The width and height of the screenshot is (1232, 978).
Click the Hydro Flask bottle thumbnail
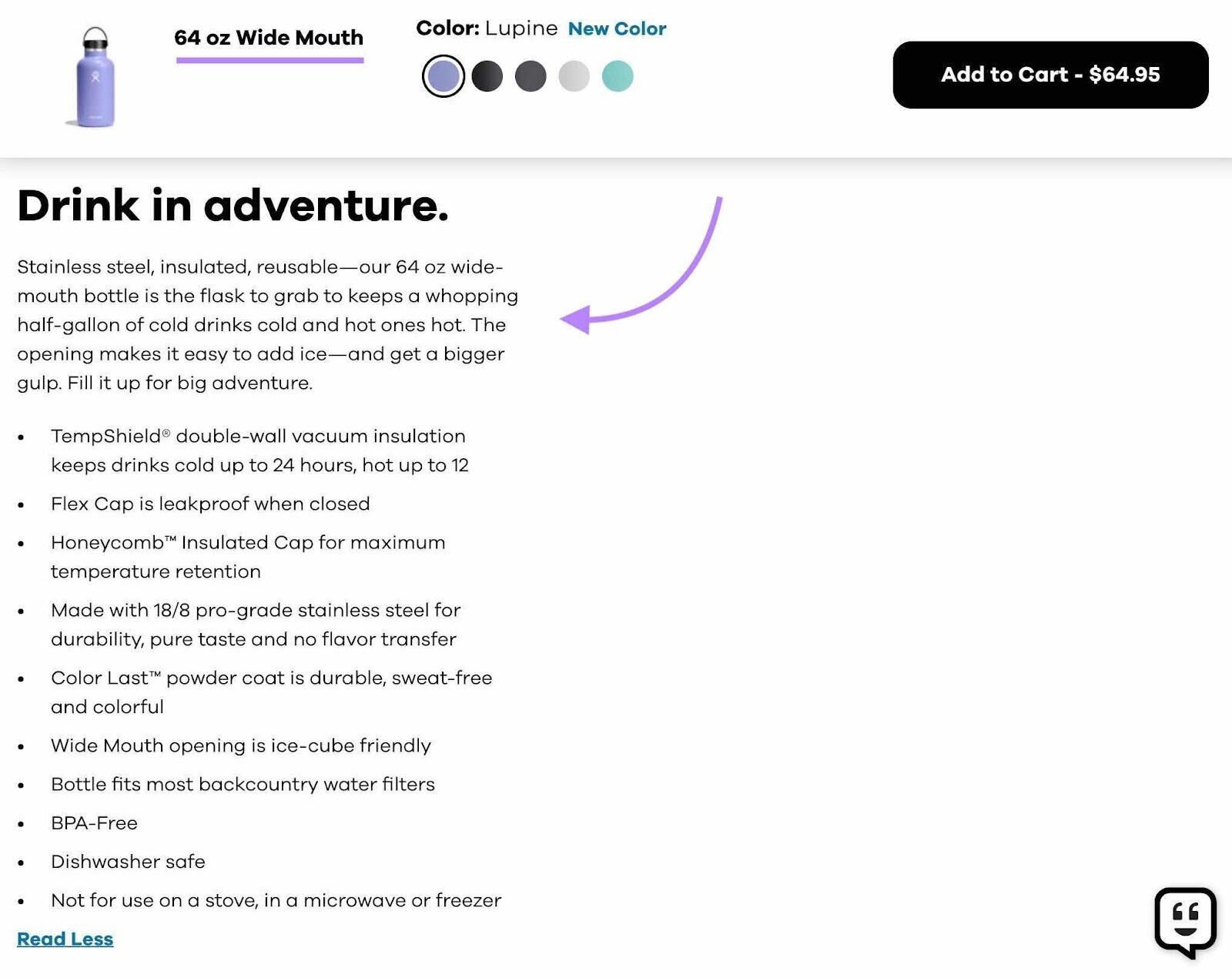pyautogui.click(x=92, y=73)
